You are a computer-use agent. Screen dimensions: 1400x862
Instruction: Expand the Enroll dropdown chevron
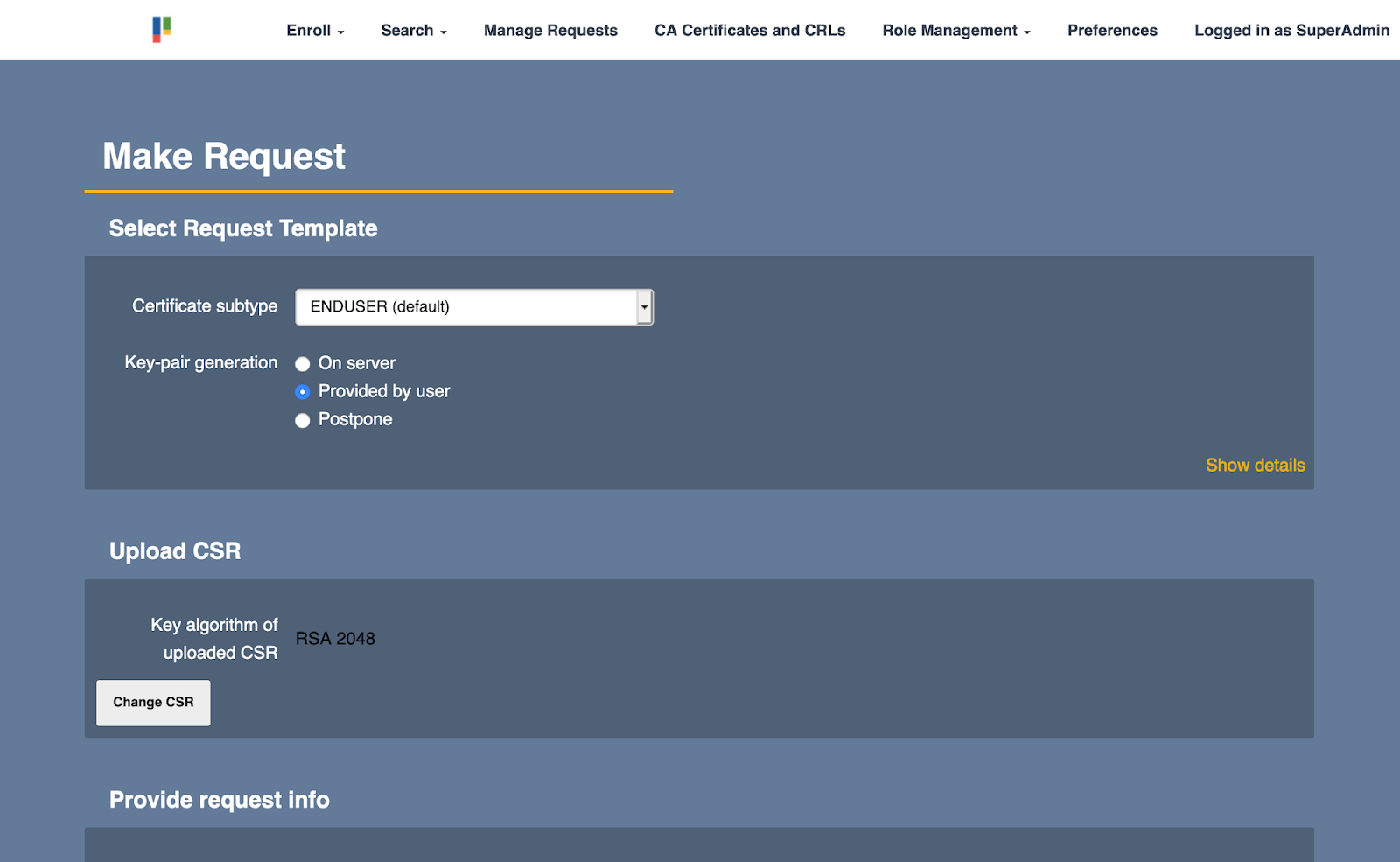pyautogui.click(x=340, y=32)
